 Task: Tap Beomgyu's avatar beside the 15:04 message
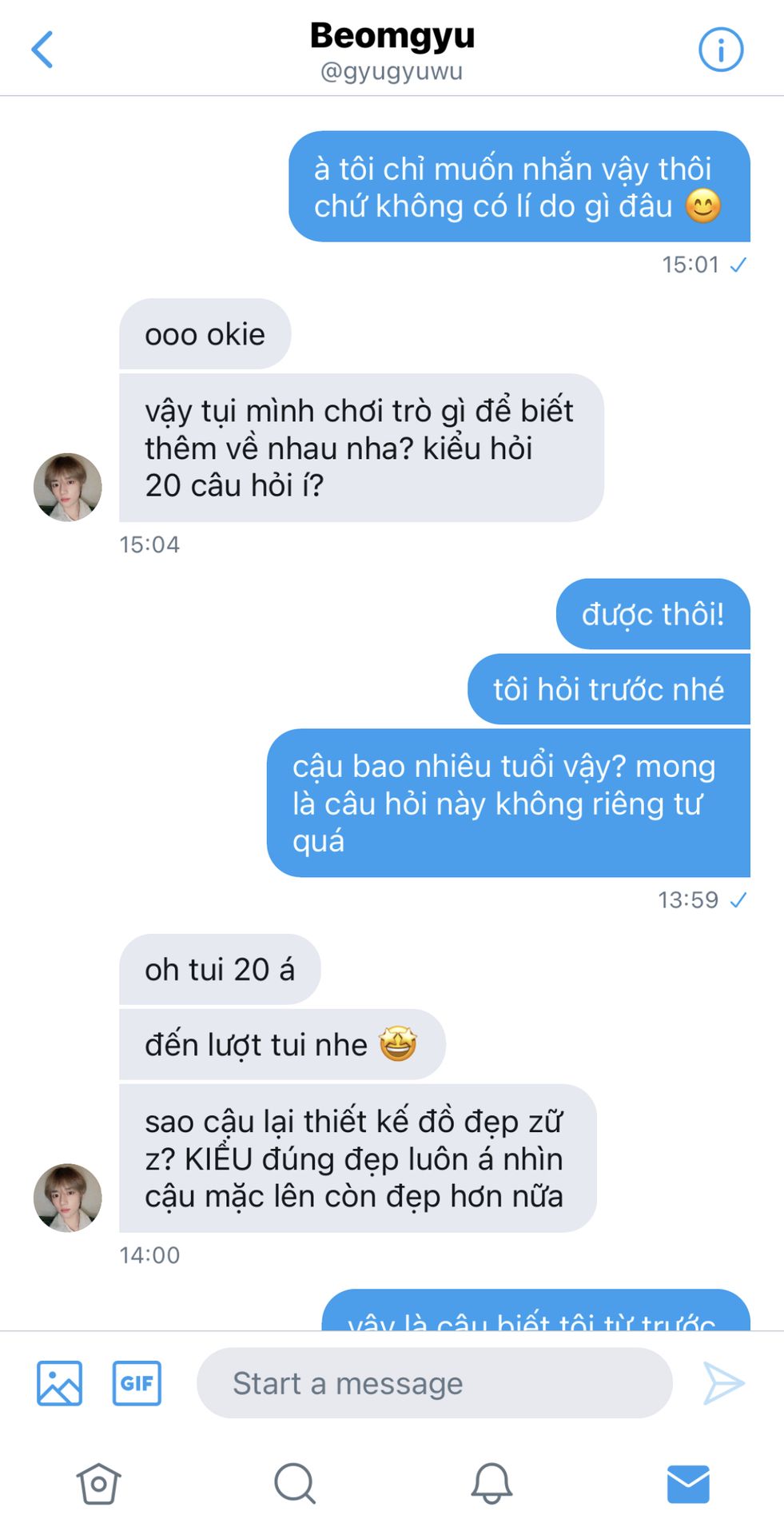(68, 488)
